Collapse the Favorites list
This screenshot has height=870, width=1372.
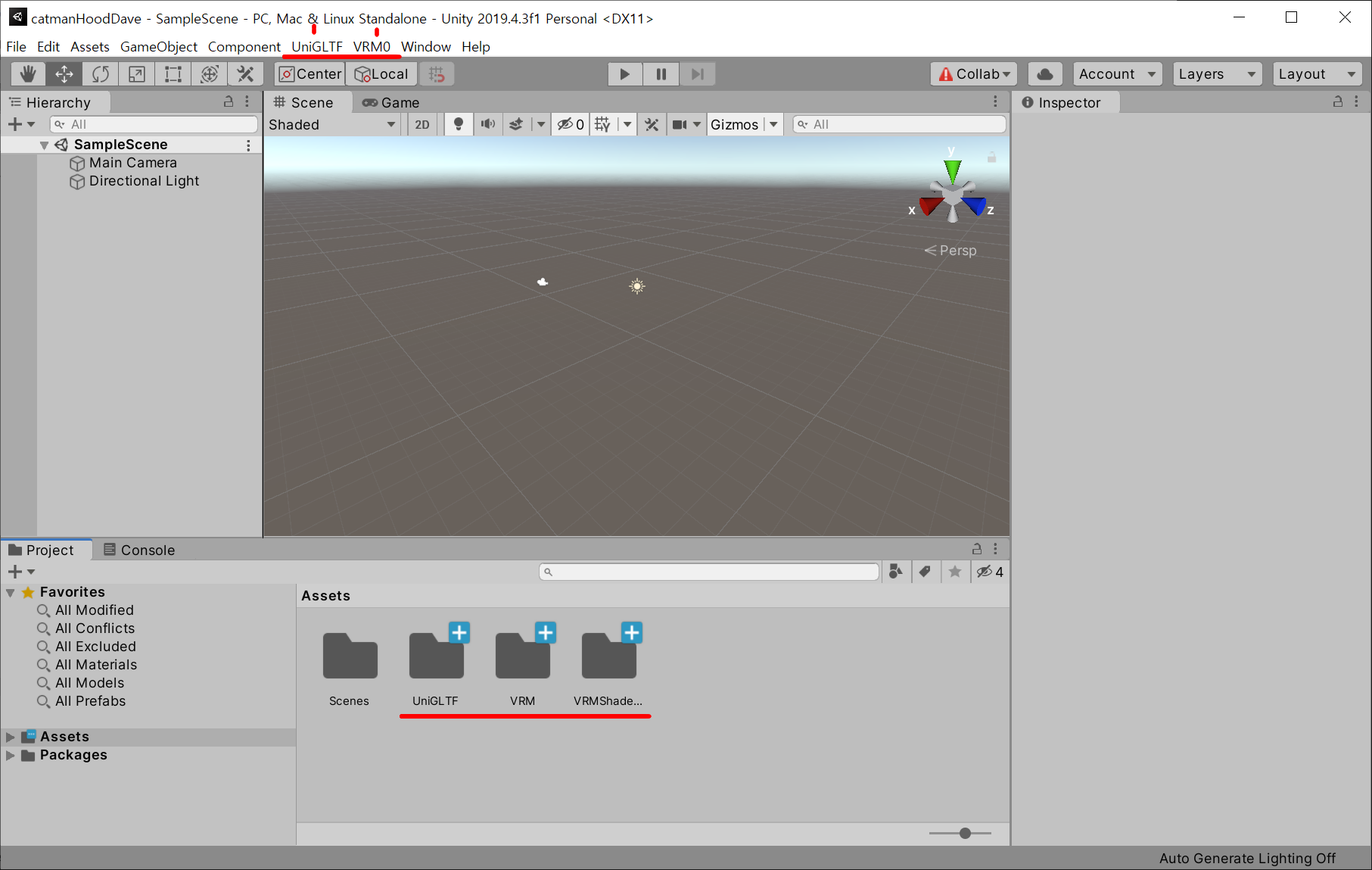pos(11,592)
